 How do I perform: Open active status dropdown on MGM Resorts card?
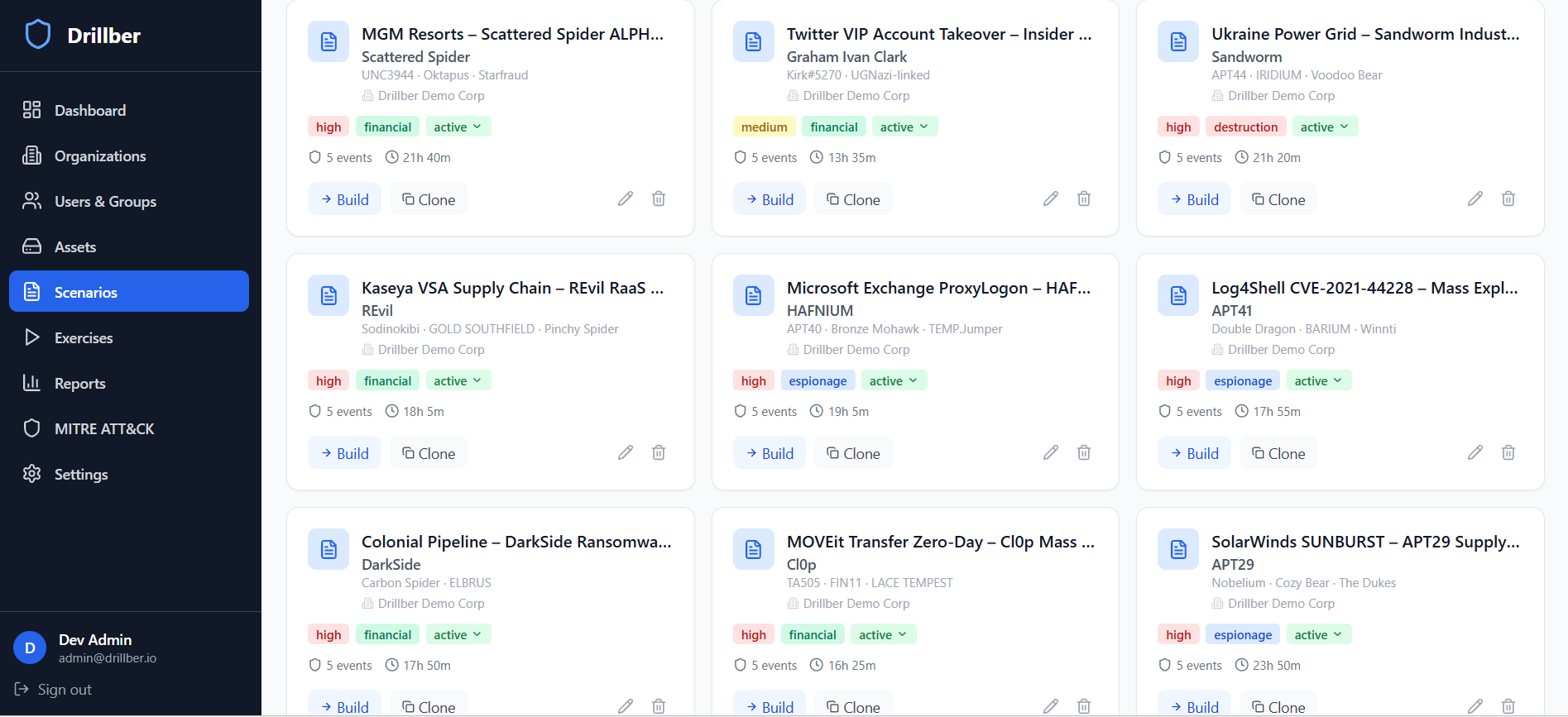point(458,127)
